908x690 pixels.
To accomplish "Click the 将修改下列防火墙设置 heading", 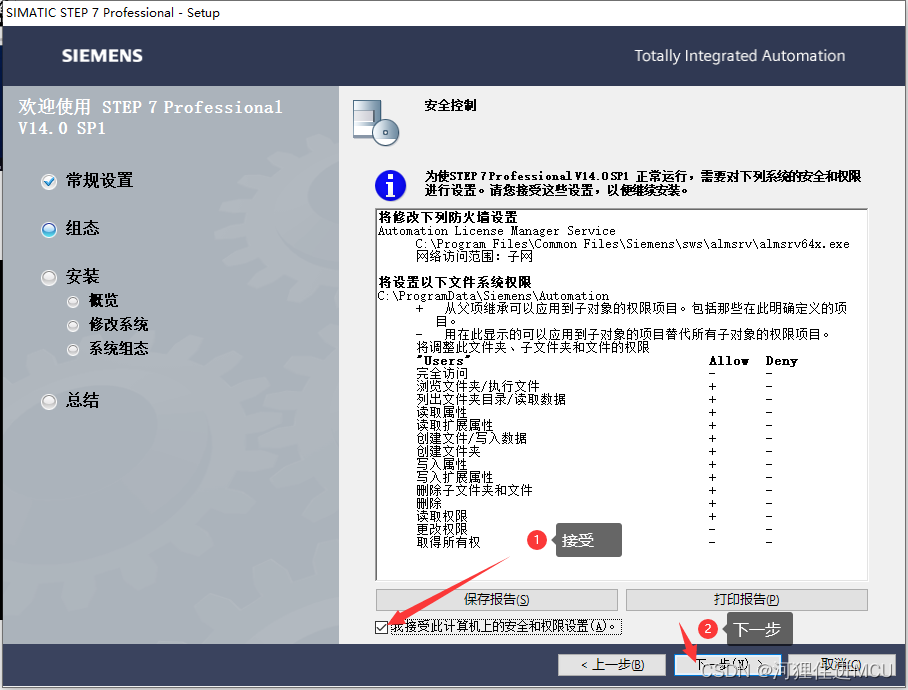I will click(448, 218).
